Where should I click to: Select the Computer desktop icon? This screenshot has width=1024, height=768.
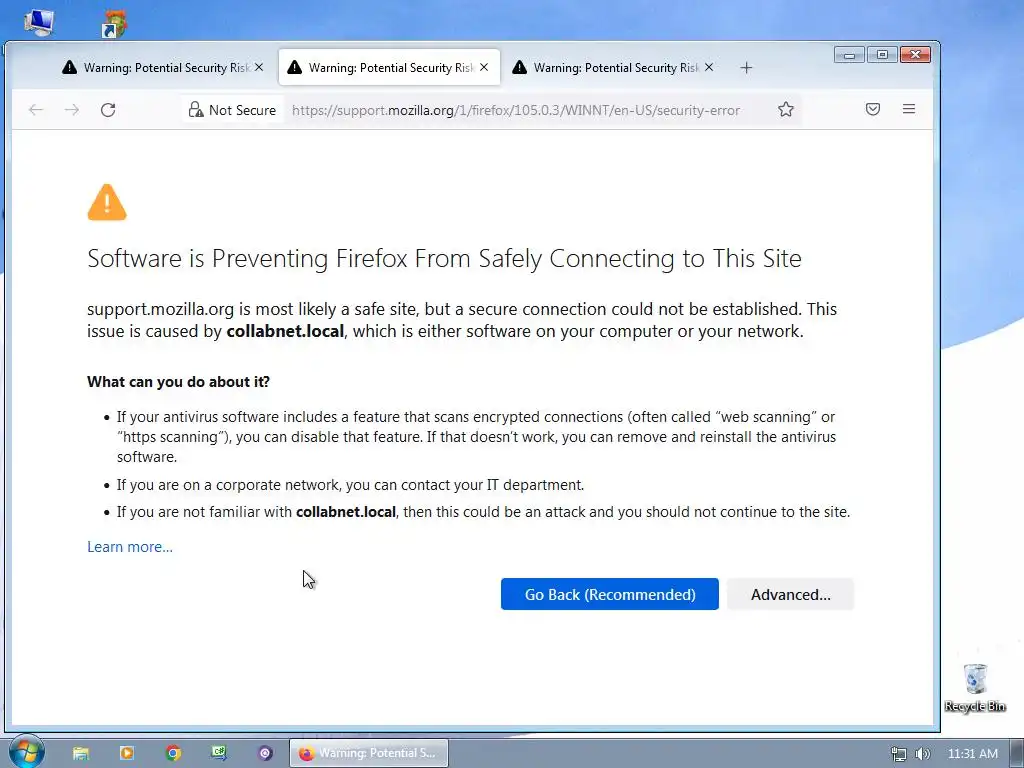(x=39, y=21)
